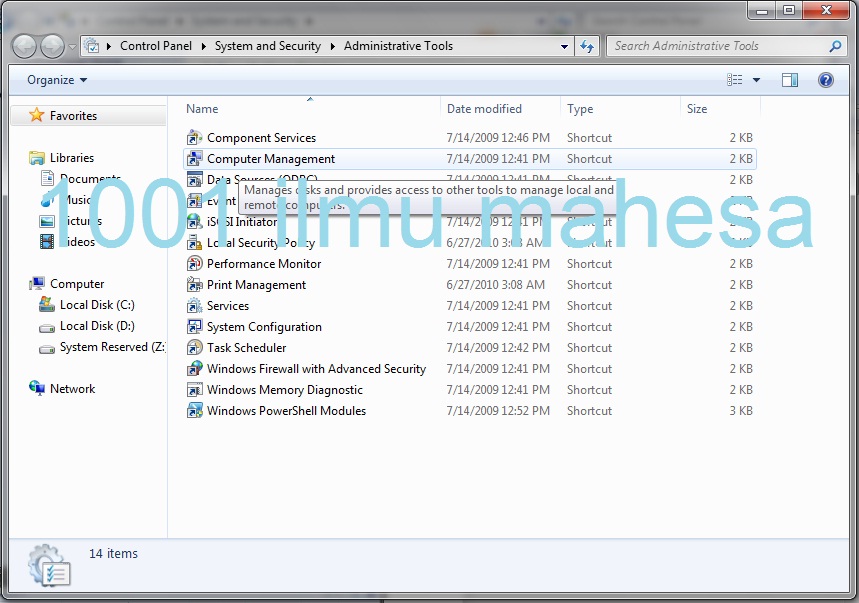Click the Local Disk (D:) drive icon
Image resolution: width=859 pixels, height=603 pixels.
(47, 328)
